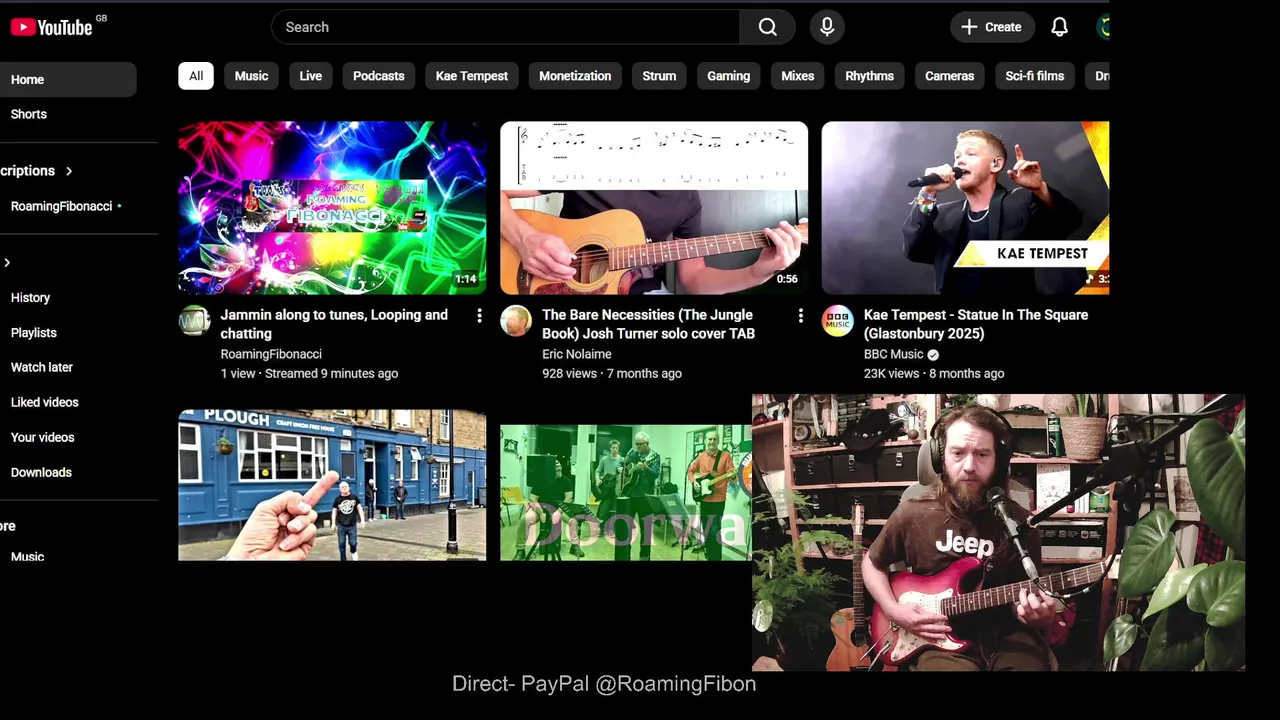Play the Kae Tempest Glastonbury thumbnail
The image size is (1280, 720).
[x=965, y=208]
